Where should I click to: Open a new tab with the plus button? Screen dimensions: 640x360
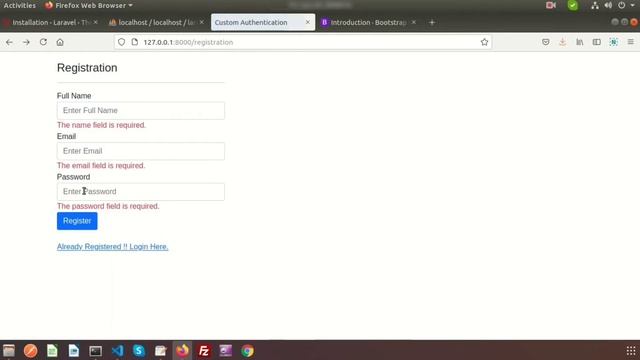click(432, 22)
